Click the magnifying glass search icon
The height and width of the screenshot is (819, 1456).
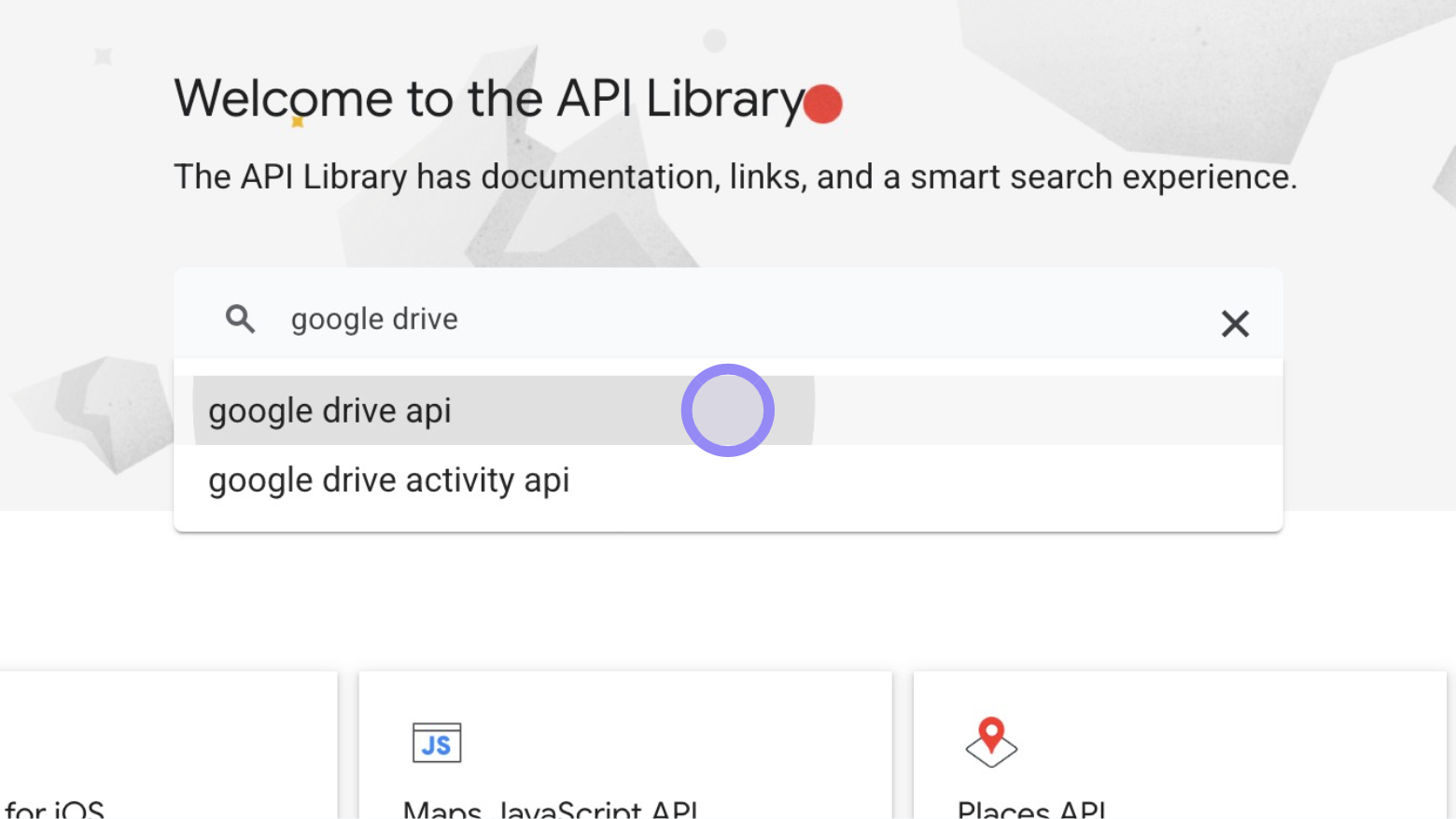click(x=240, y=319)
